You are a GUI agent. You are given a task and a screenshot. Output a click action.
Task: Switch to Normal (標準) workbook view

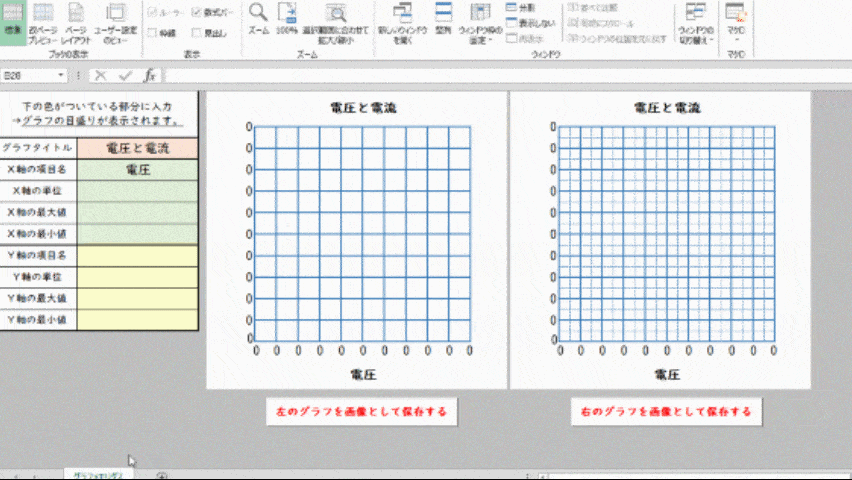pyautogui.click(x=13, y=20)
